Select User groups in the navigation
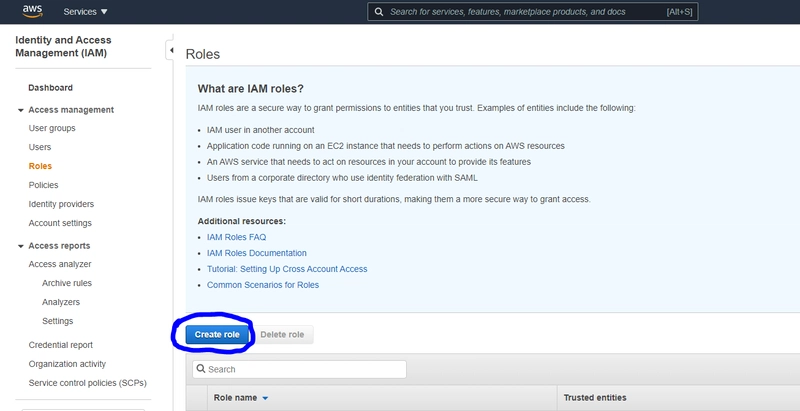 (52, 128)
